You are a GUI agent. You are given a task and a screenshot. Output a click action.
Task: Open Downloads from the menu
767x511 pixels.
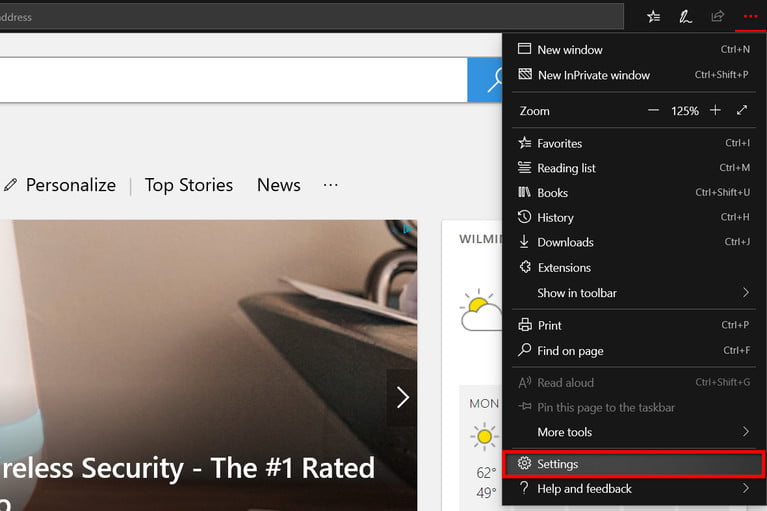(x=633, y=242)
